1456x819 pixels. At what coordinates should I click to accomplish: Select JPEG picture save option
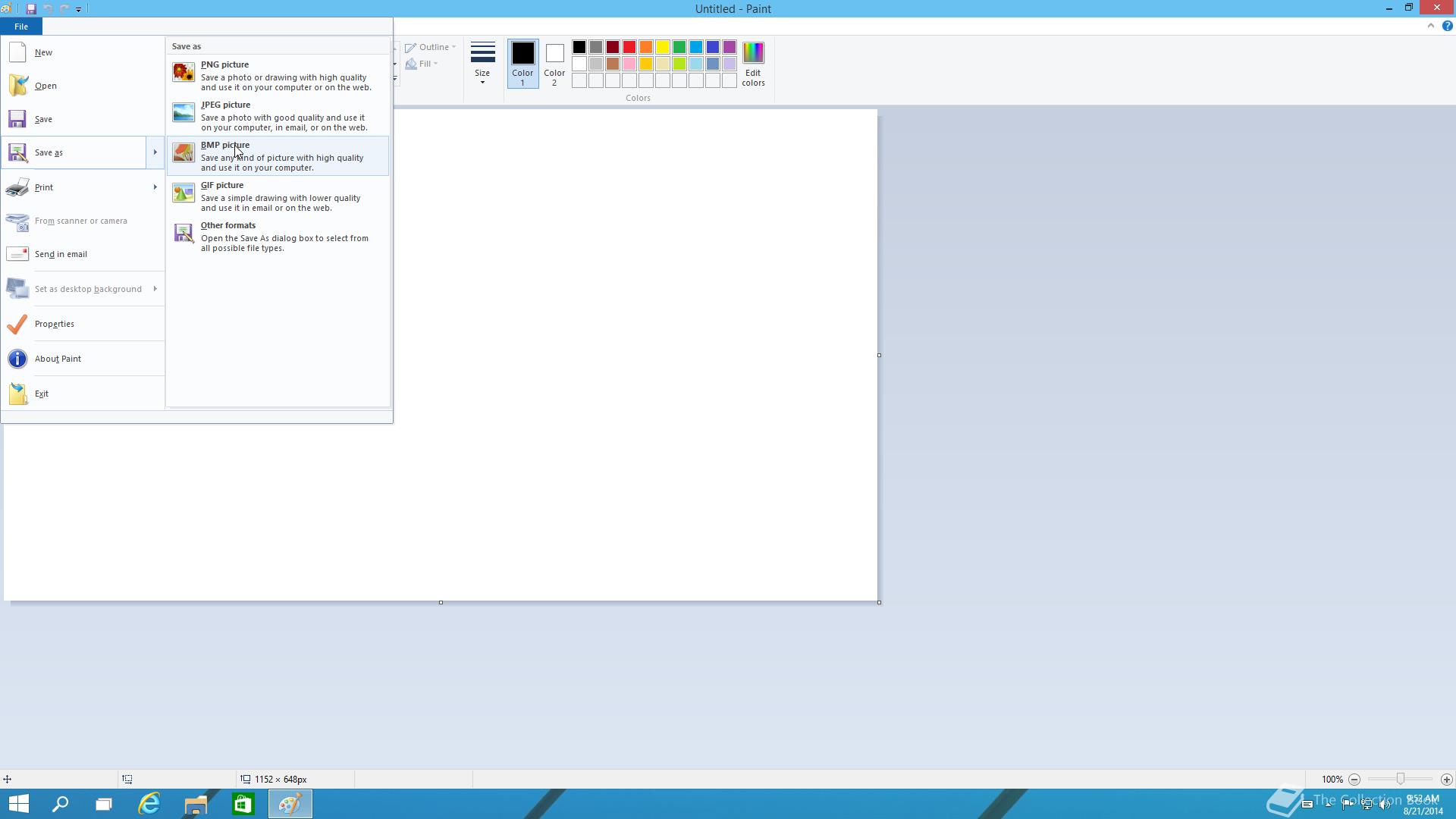[x=278, y=116]
